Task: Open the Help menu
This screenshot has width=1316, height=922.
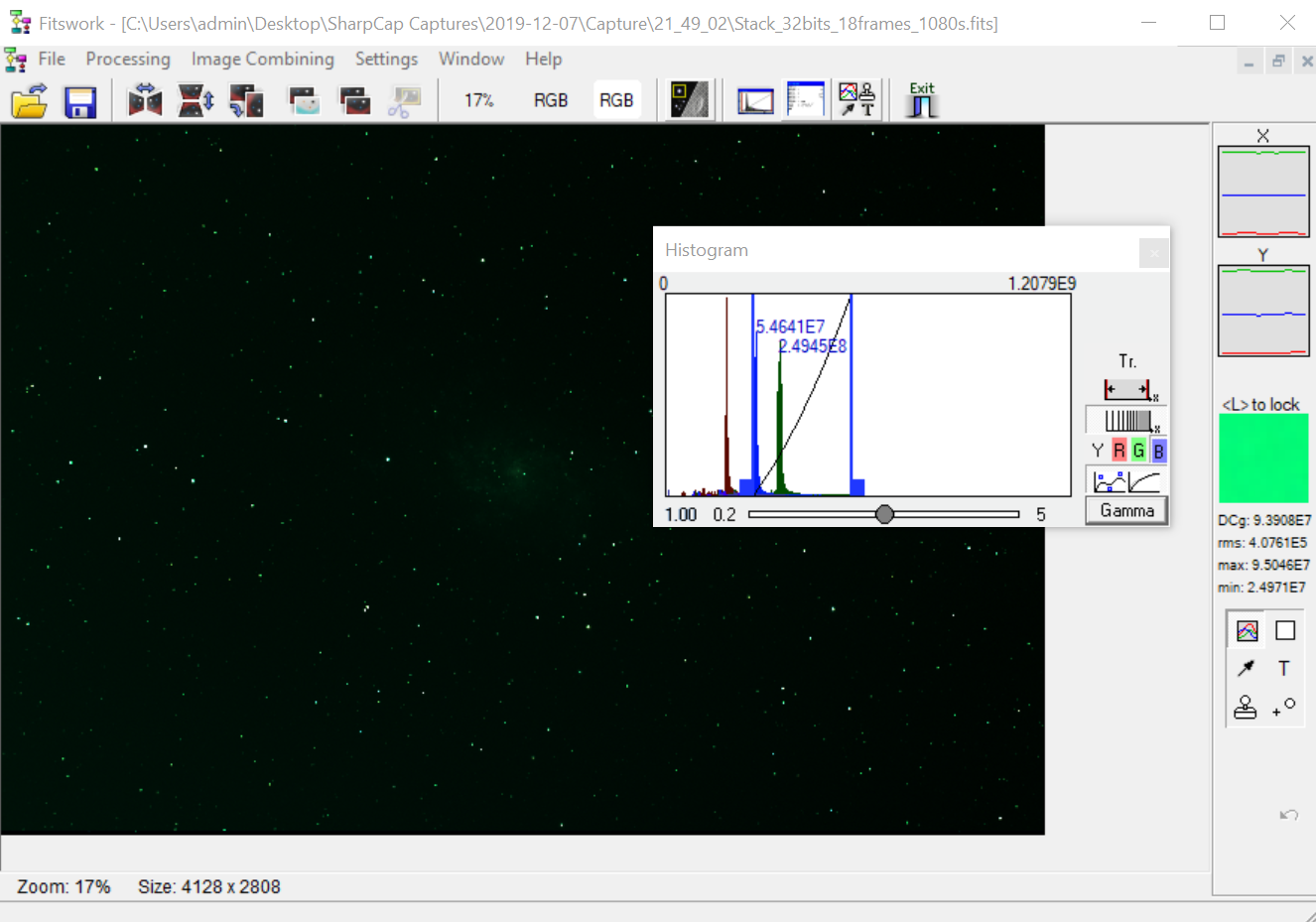Action: tap(544, 59)
